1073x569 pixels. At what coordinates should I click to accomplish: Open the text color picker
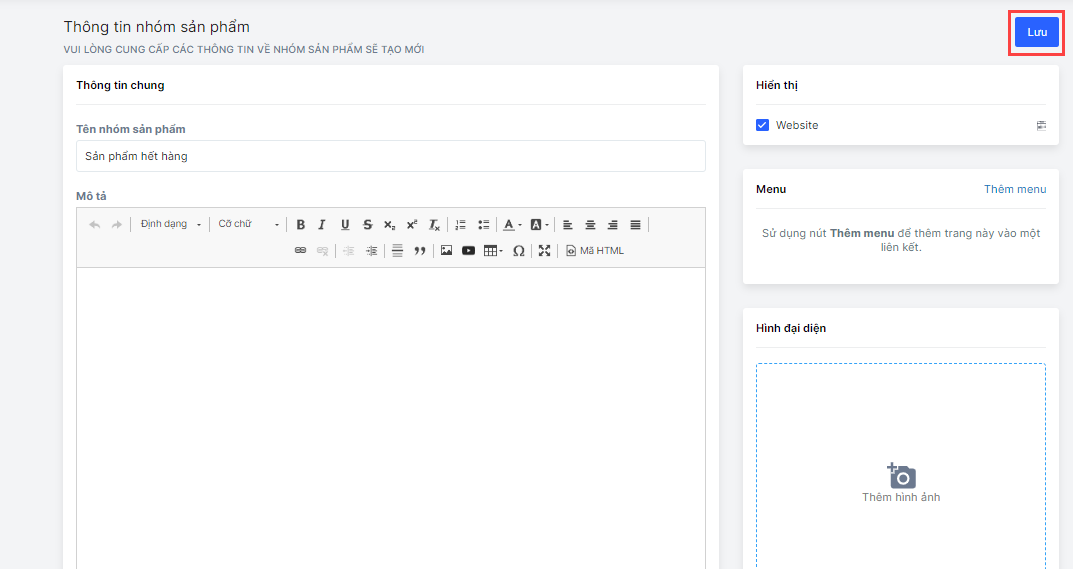(x=511, y=225)
